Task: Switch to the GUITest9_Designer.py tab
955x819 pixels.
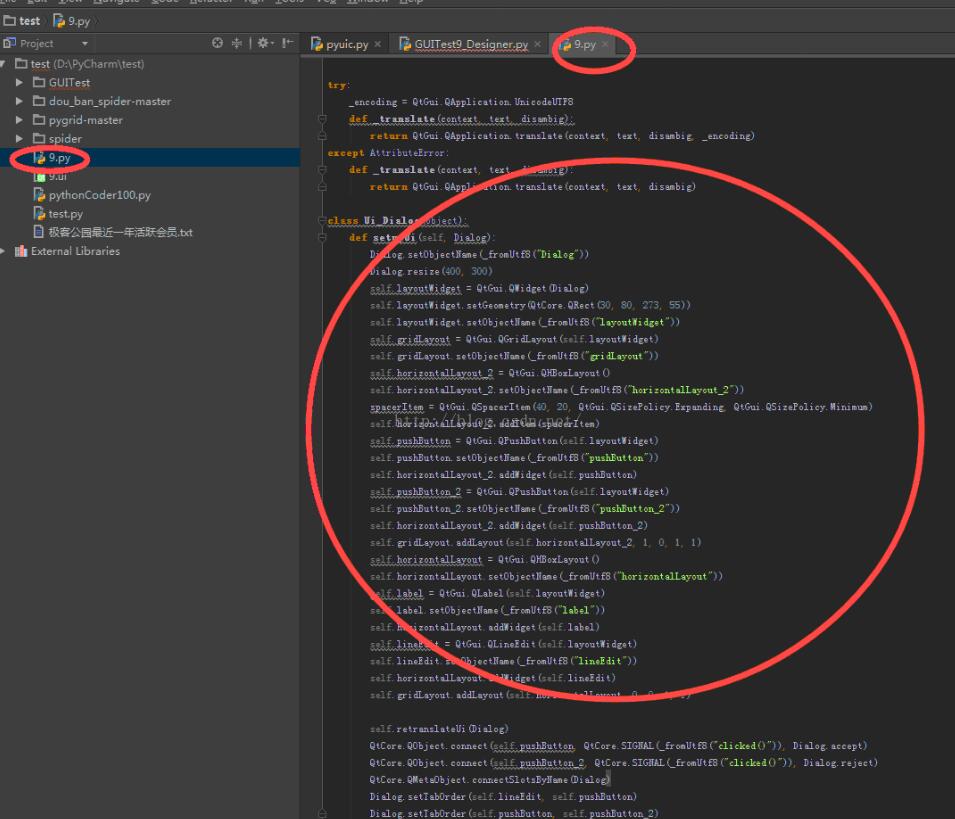Action: coord(470,45)
